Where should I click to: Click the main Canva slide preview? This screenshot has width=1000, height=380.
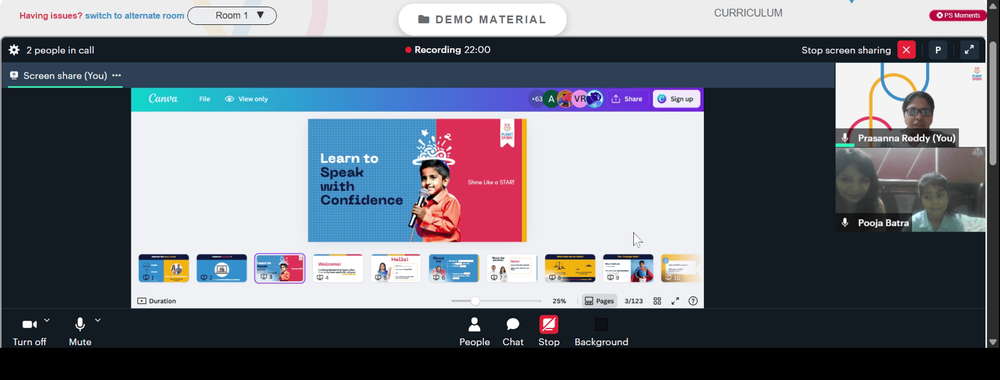point(417,180)
